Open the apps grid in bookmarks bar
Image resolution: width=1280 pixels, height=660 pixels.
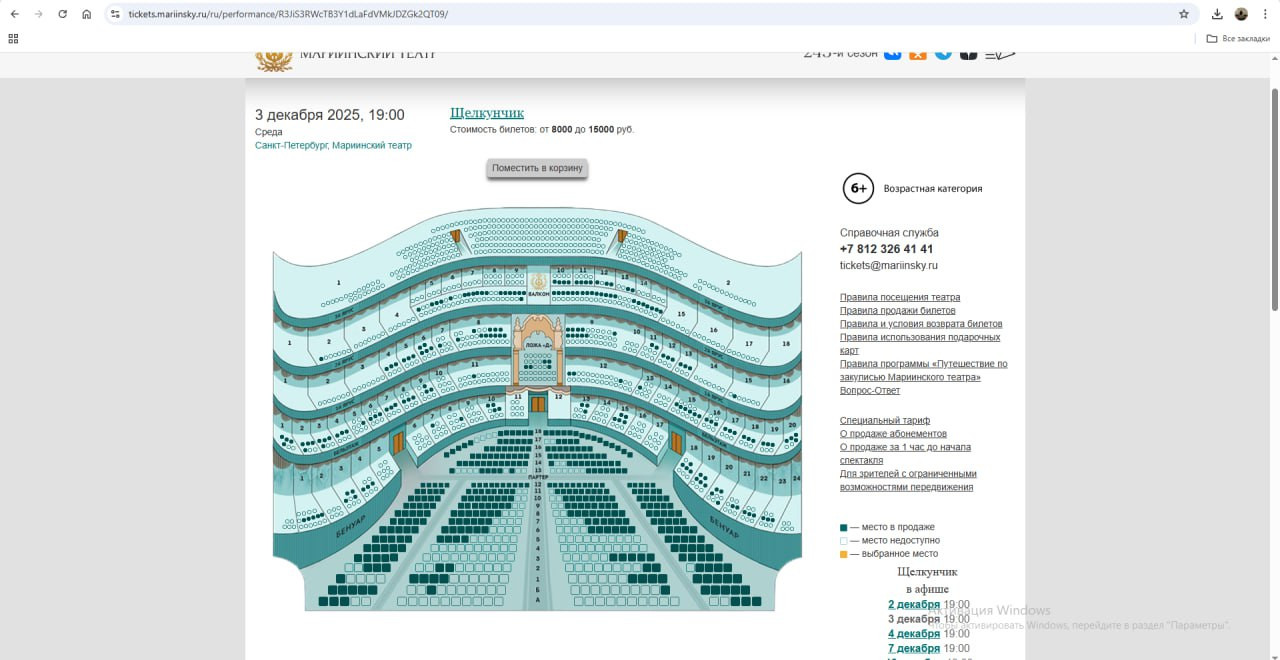(x=13, y=38)
